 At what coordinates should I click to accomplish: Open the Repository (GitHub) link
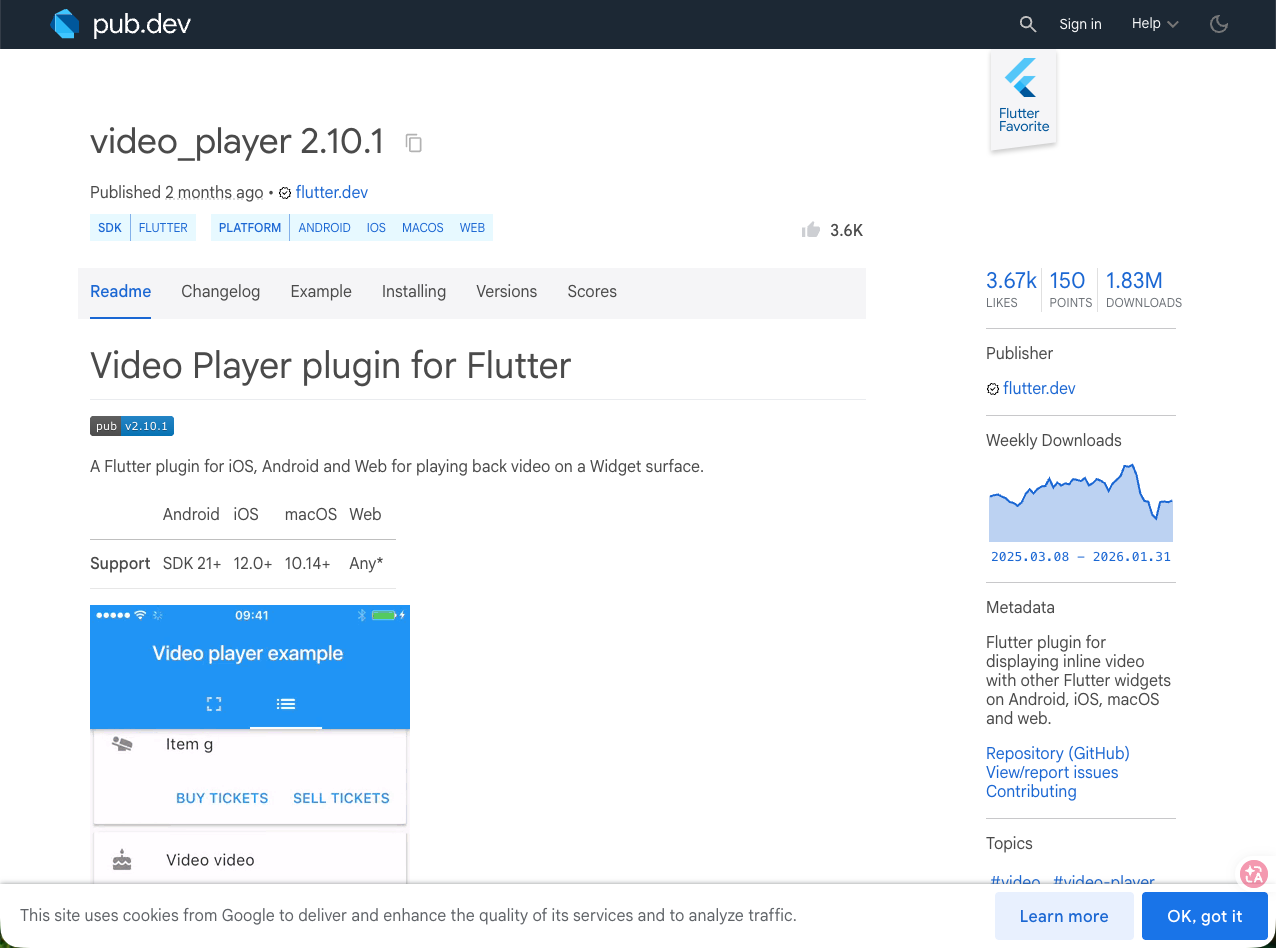[1057, 754]
